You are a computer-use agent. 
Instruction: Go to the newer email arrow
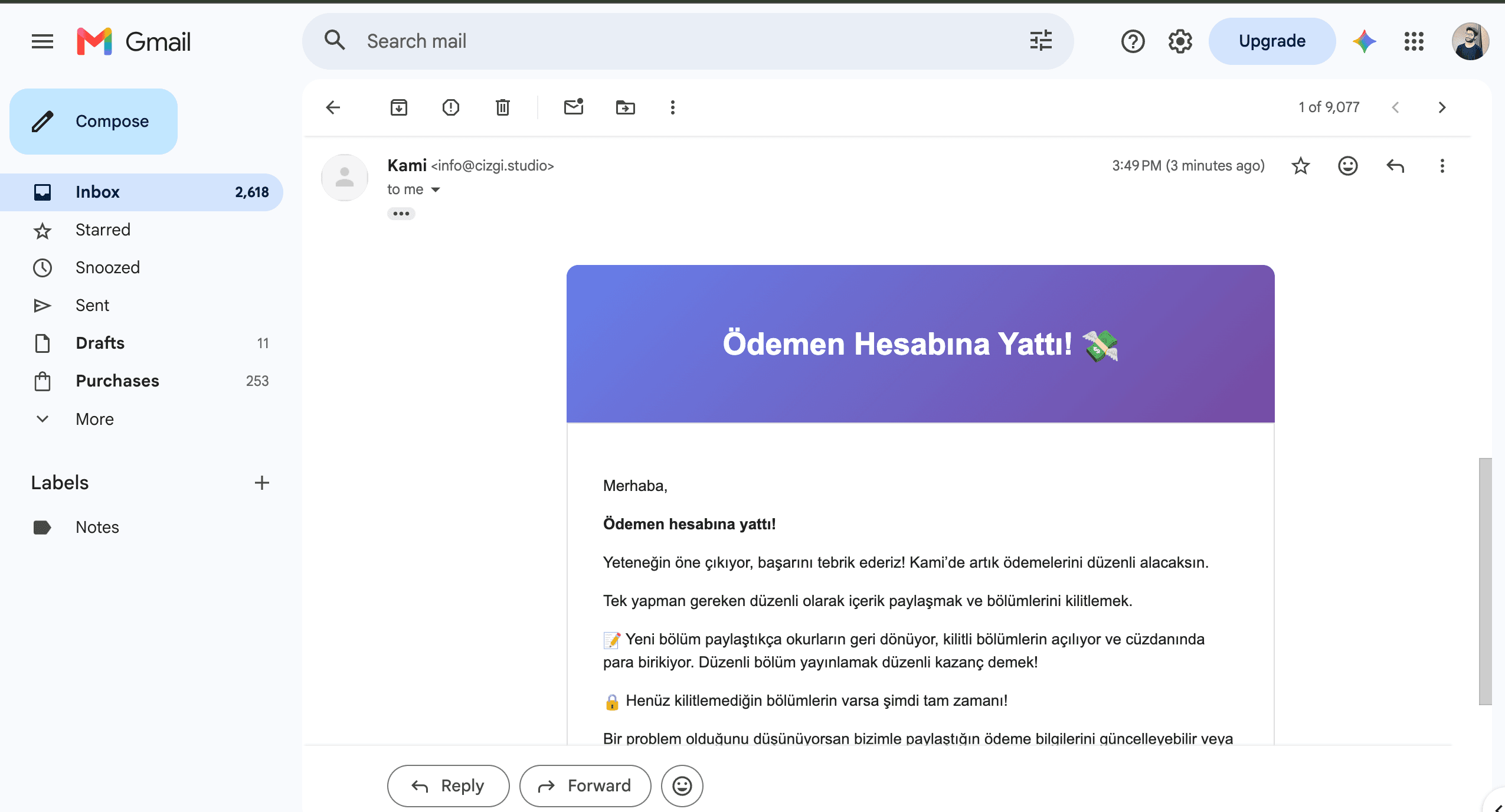point(1395,107)
